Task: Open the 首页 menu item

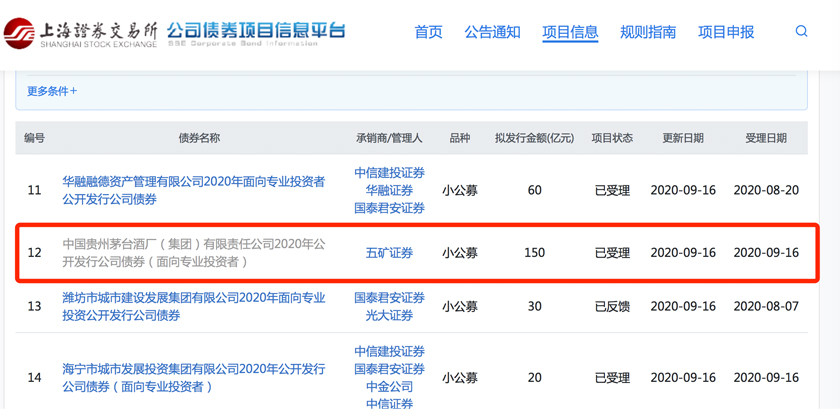Action: click(429, 32)
